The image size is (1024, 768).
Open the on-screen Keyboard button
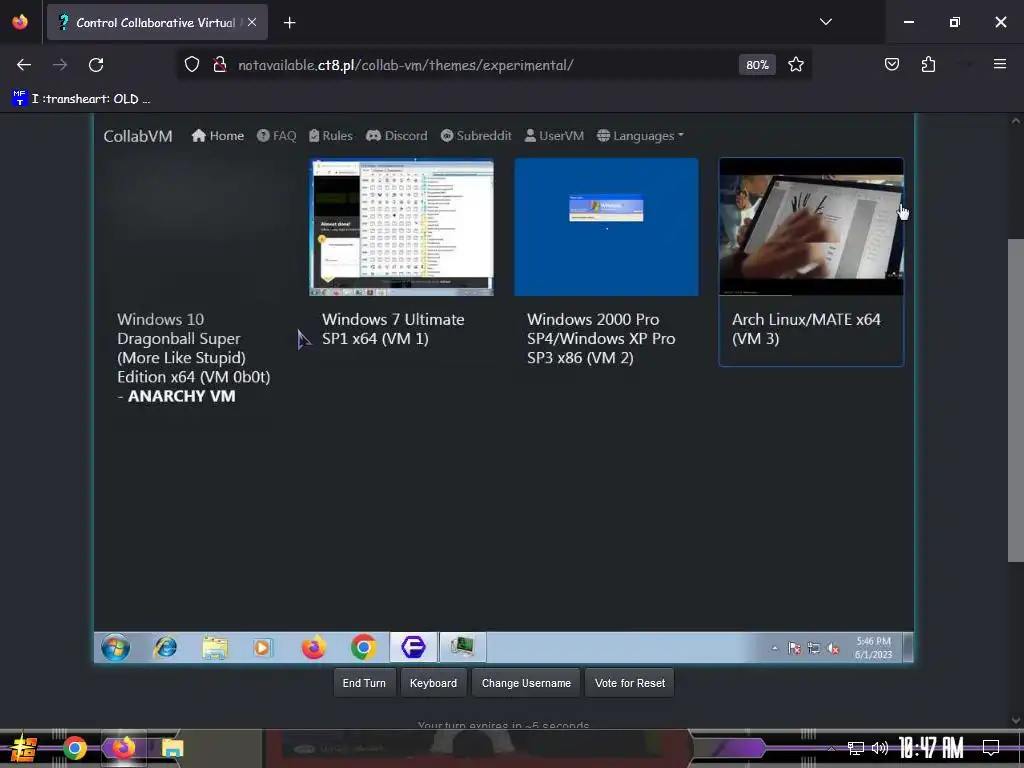(434, 683)
